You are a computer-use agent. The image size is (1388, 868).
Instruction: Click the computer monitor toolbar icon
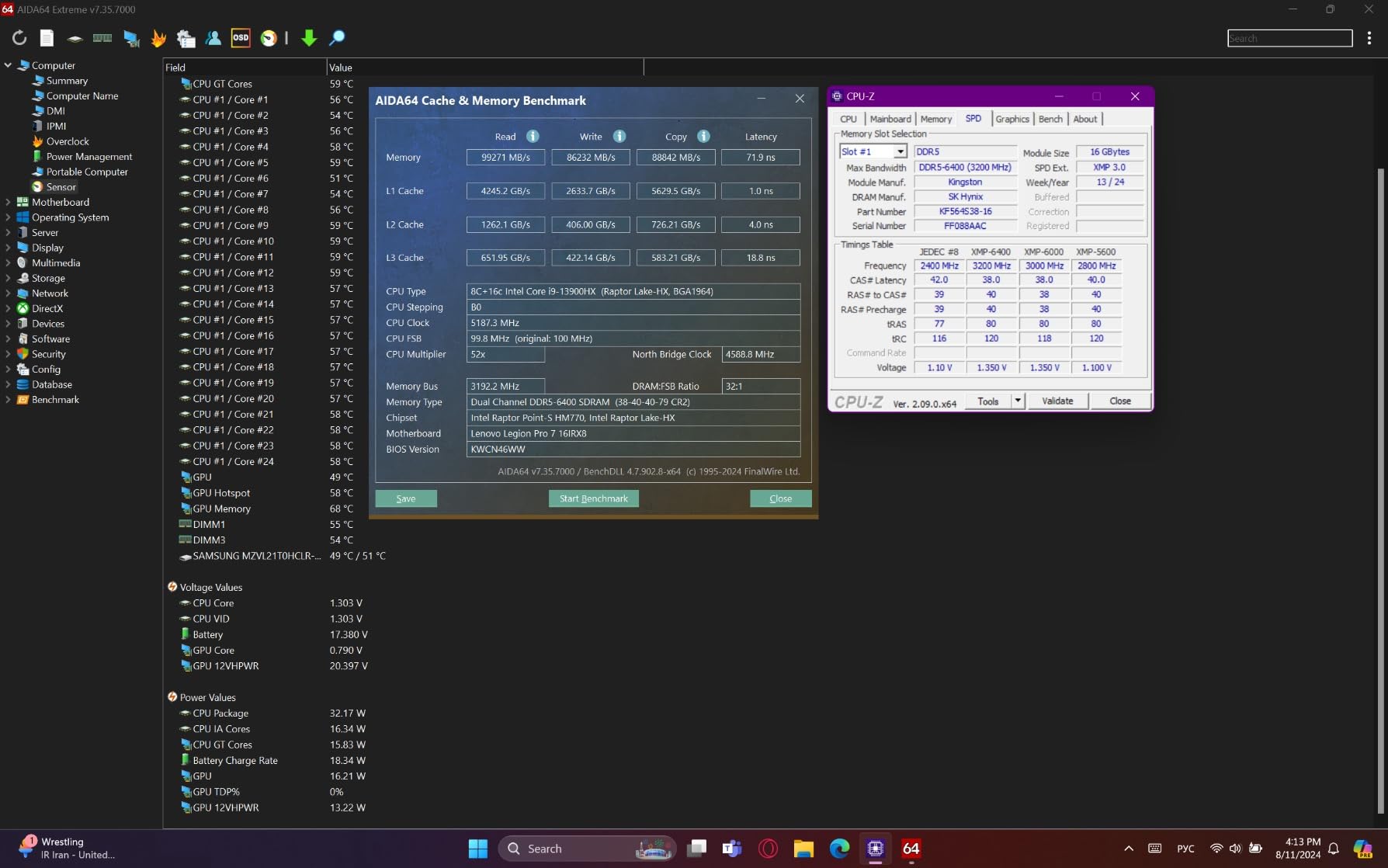[x=131, y=38]
